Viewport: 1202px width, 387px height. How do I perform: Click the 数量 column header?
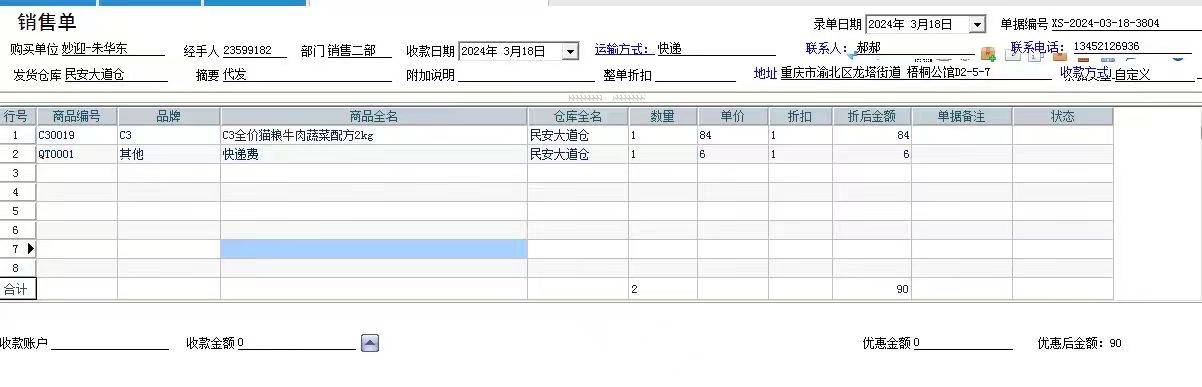click(x=663, y=116)
